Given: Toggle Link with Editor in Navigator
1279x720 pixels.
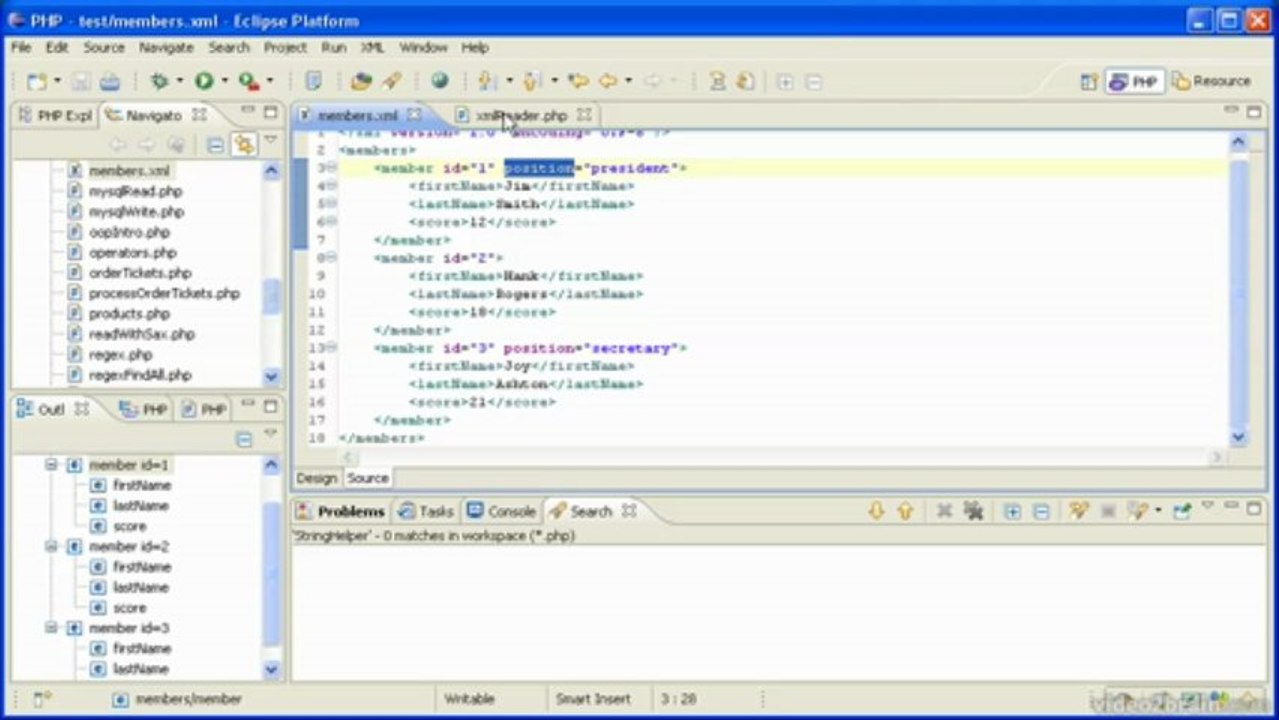Looking at the screenshot, I should (243, 145).
